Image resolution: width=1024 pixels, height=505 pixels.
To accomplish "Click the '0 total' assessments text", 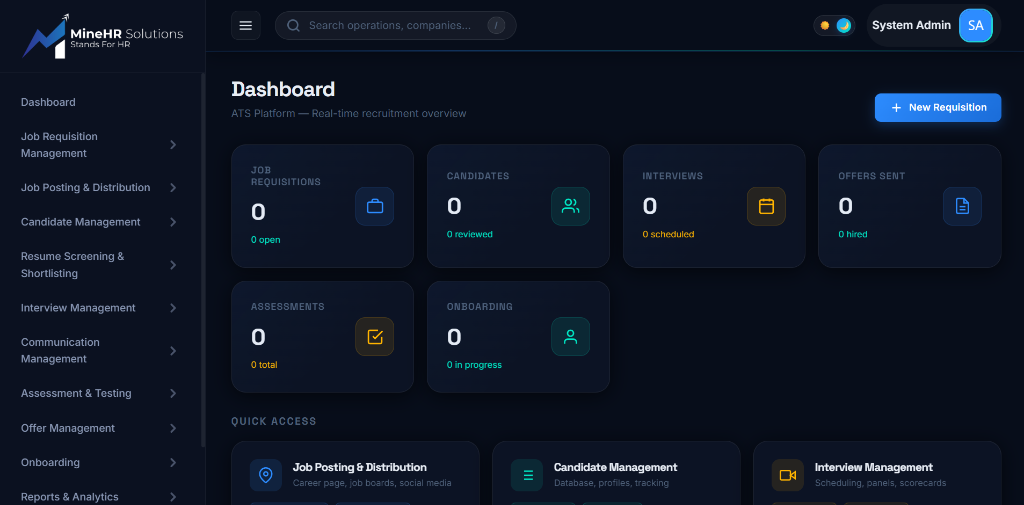I will tap(264, 365).
